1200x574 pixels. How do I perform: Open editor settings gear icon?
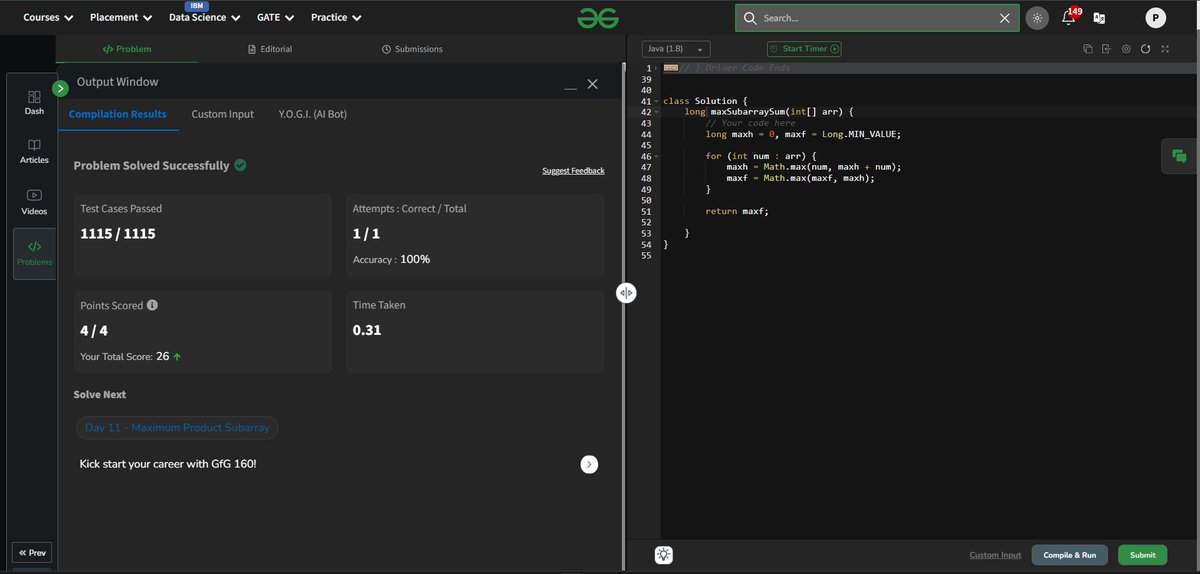1126,49
